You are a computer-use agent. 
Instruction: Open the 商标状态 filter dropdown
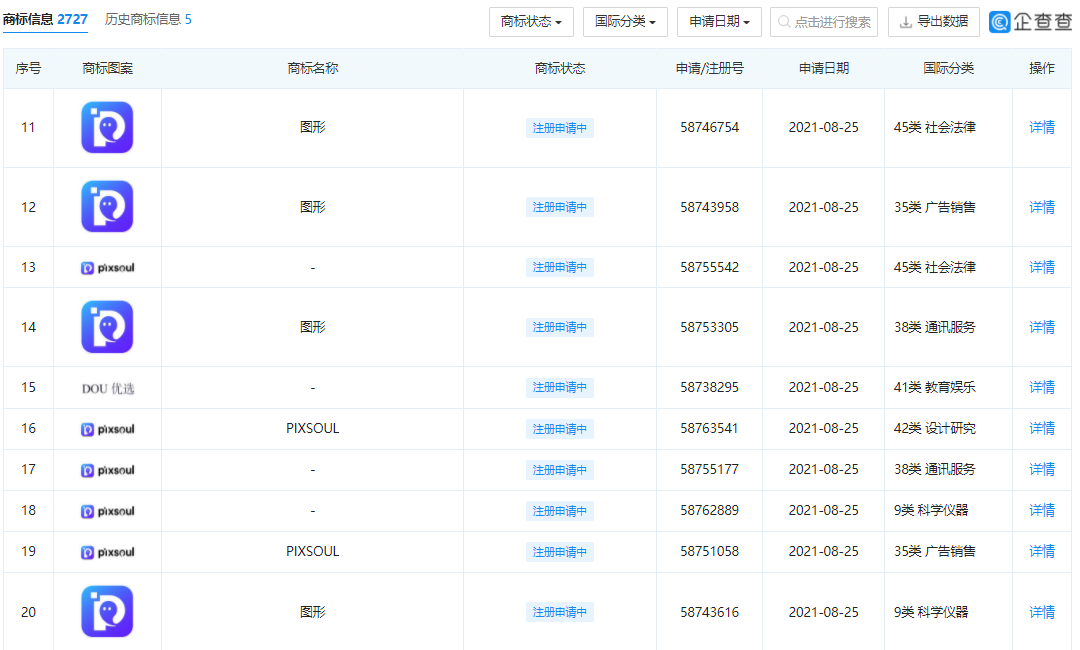pos(531,21)
